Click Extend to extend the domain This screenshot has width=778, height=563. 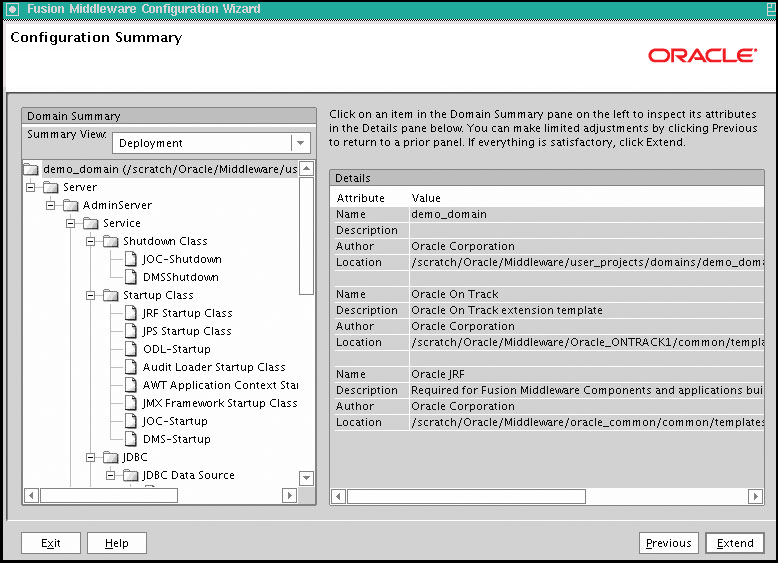tap(735, 543)
